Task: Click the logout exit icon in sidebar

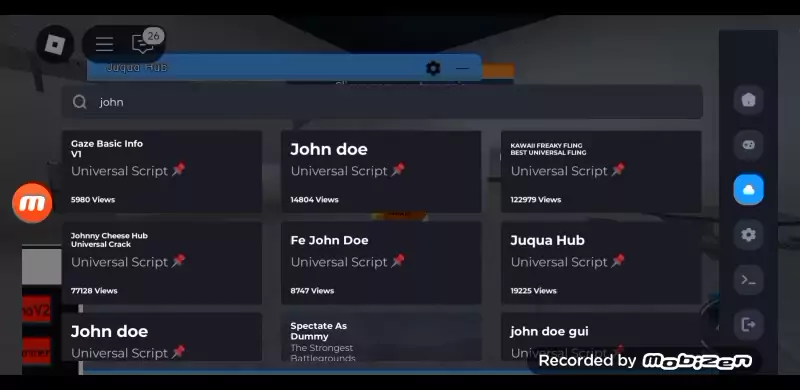Action: [748, 325]
